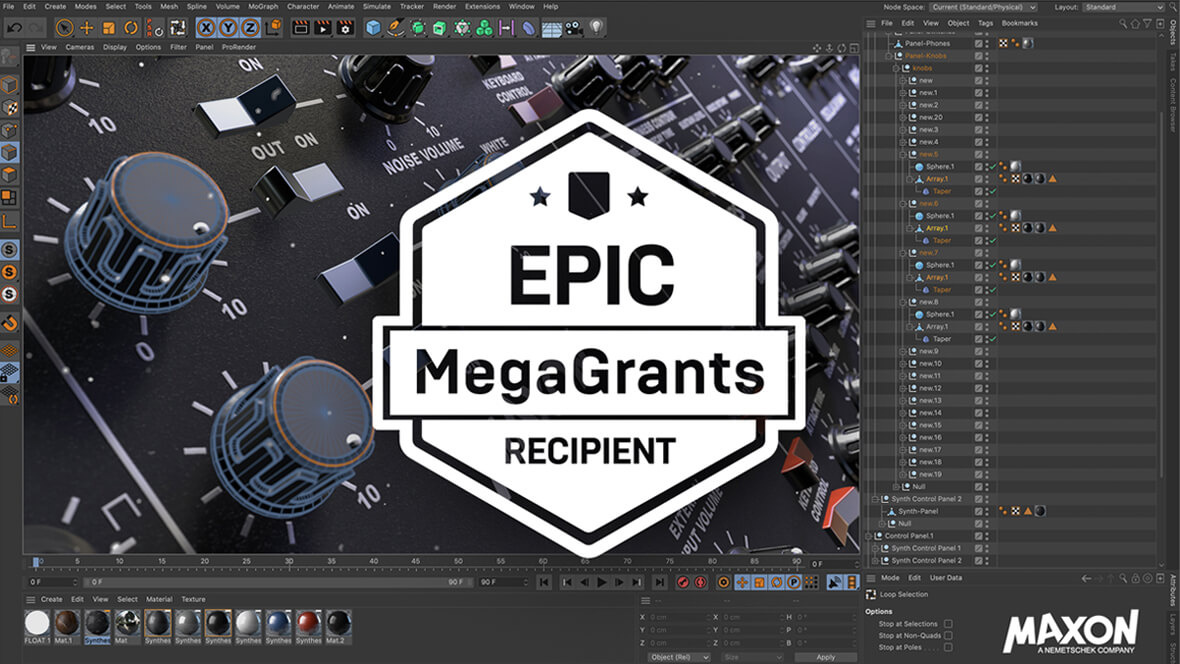Check the Stop at Poles checkbox

coord(948,647)
